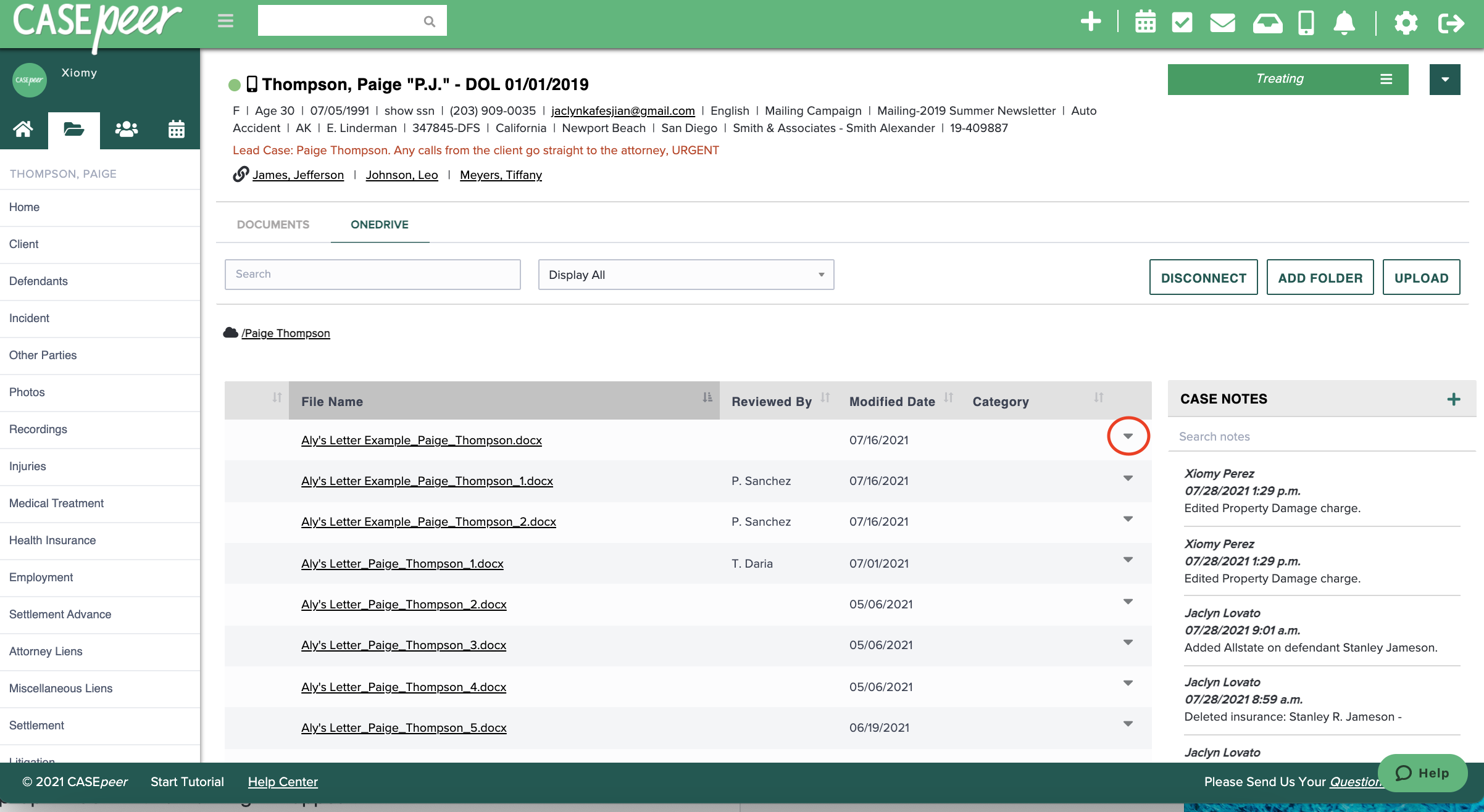Select the case folder icon in sidebar
Screen dimensions: 1484x812
(x=73, y=130)
